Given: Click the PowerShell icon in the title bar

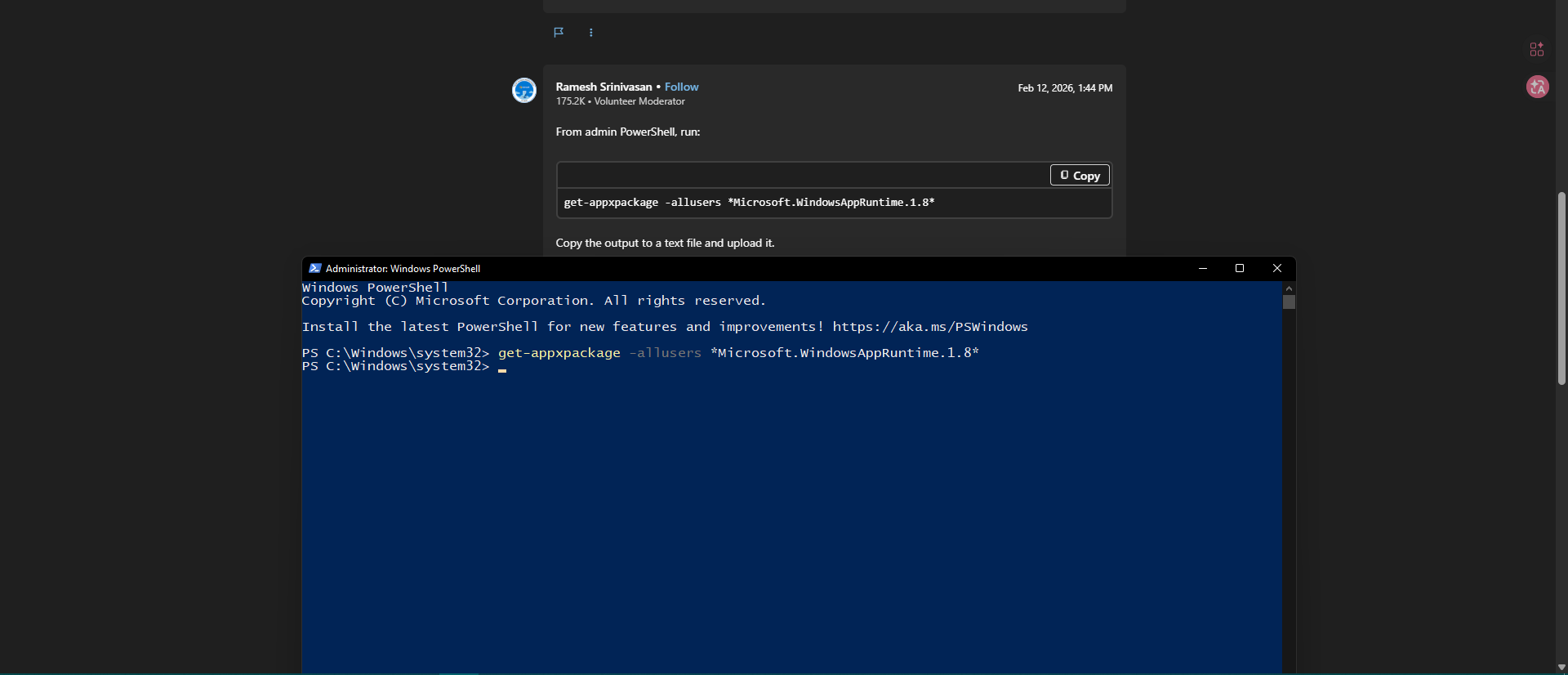Looking at the screenshot, I should tap(315, 268).
